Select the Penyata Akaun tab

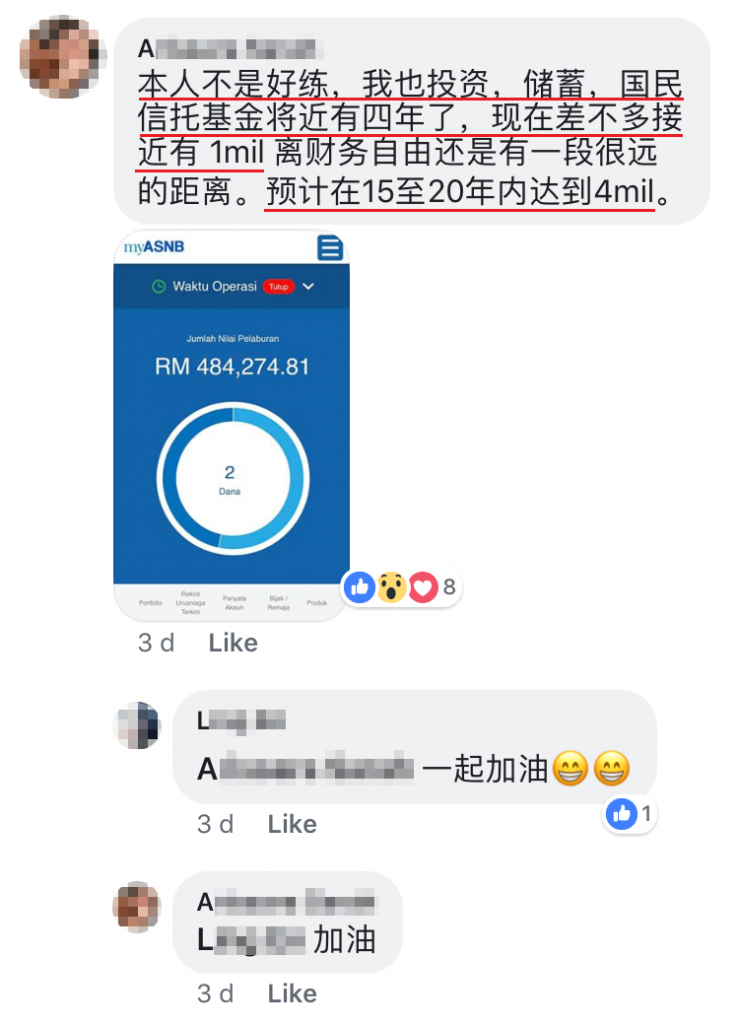[x=234, y=603]
